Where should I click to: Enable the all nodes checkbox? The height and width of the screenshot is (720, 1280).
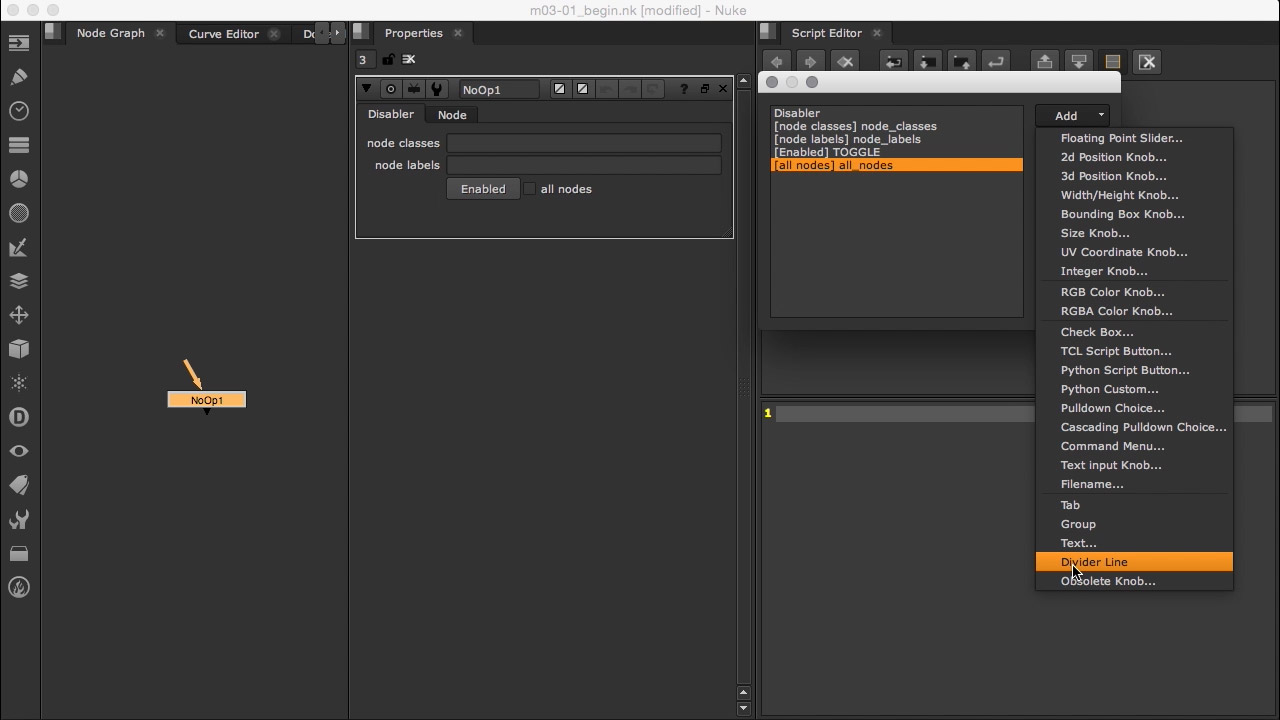530,189
